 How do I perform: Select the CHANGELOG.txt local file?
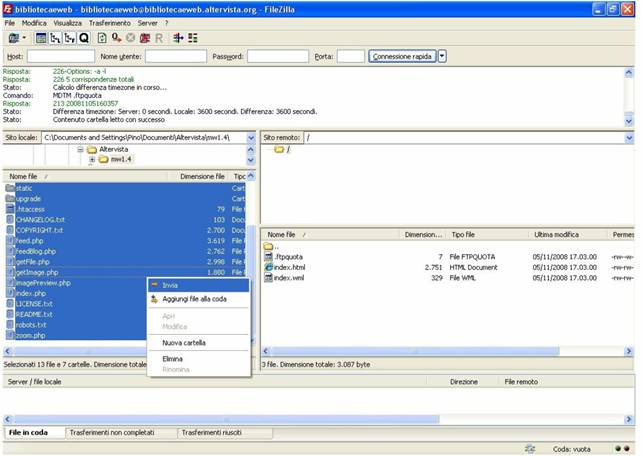point(125,220)
